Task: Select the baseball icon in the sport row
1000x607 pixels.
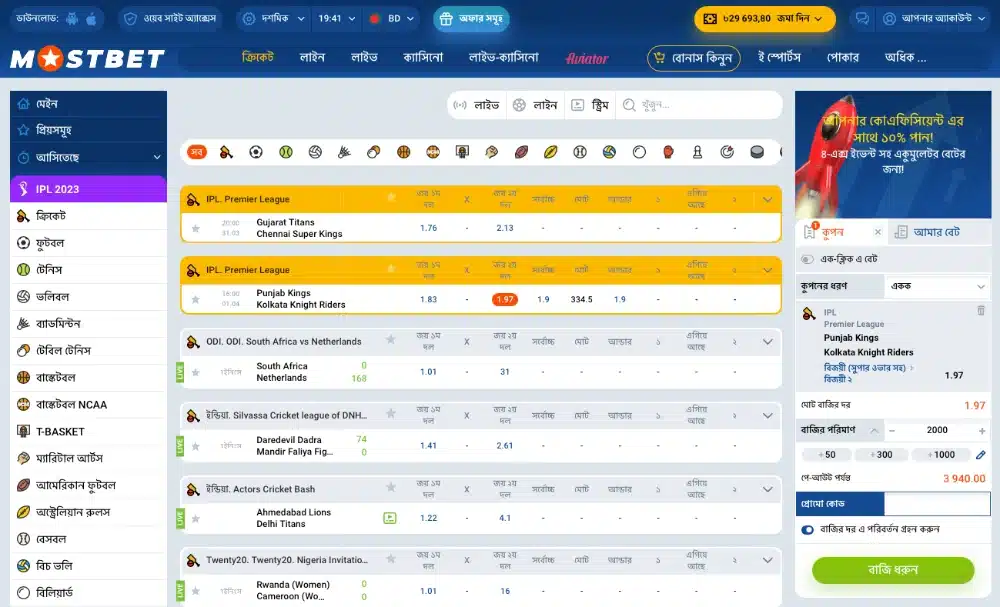Action: [580, 152]
